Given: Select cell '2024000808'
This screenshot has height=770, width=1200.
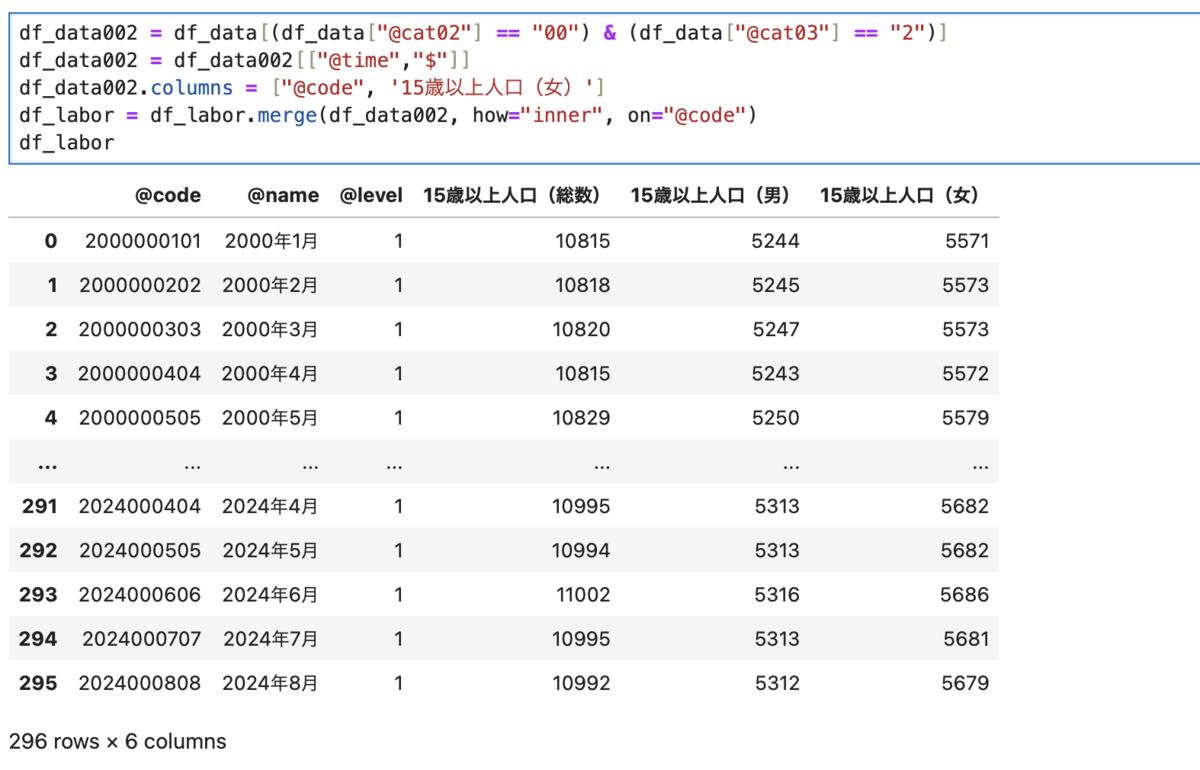Looking at the screenshot, I should [140, 683].
